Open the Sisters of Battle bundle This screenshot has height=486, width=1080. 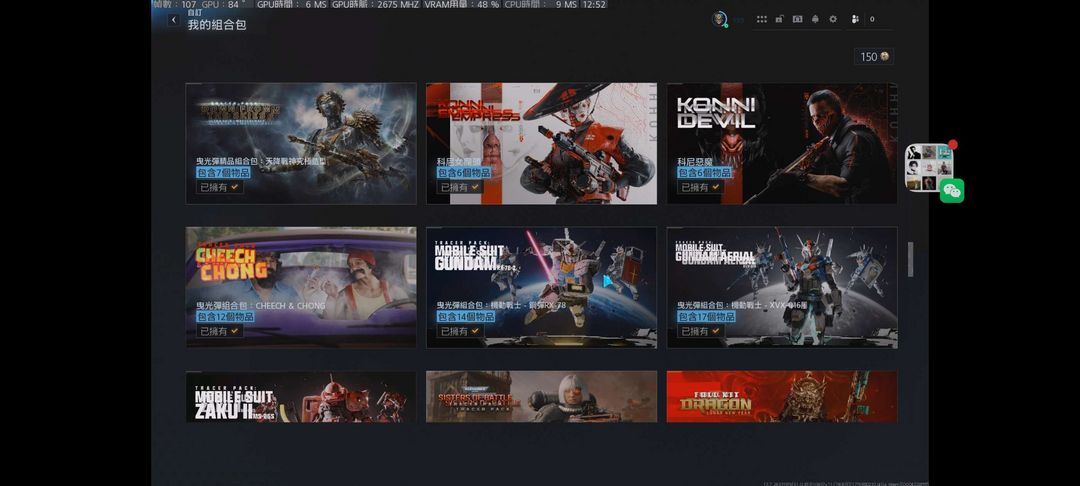pyautogui.click(x=541, y=397)
